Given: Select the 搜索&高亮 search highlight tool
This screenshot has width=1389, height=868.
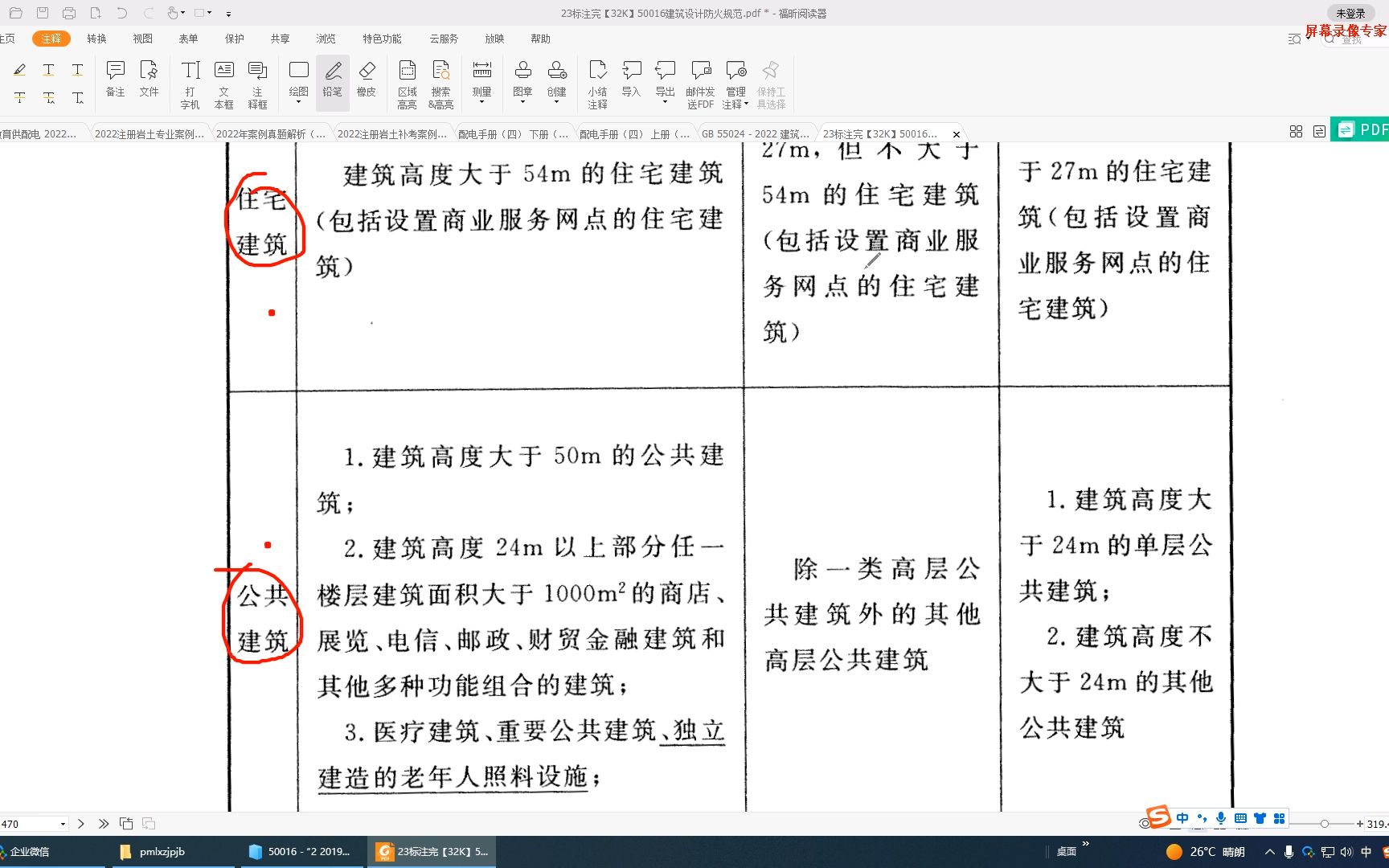Looking at the screenshot, I should (440, 84).
